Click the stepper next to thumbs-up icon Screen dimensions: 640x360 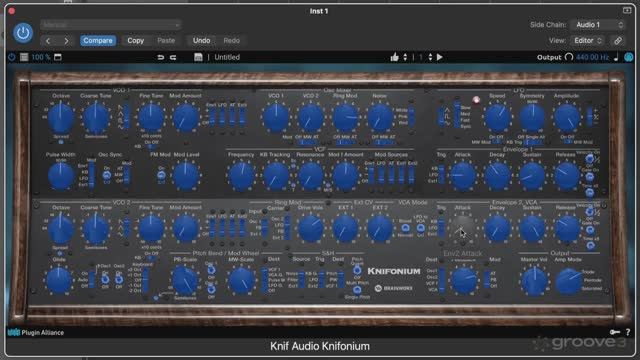(x=405, y=57)
